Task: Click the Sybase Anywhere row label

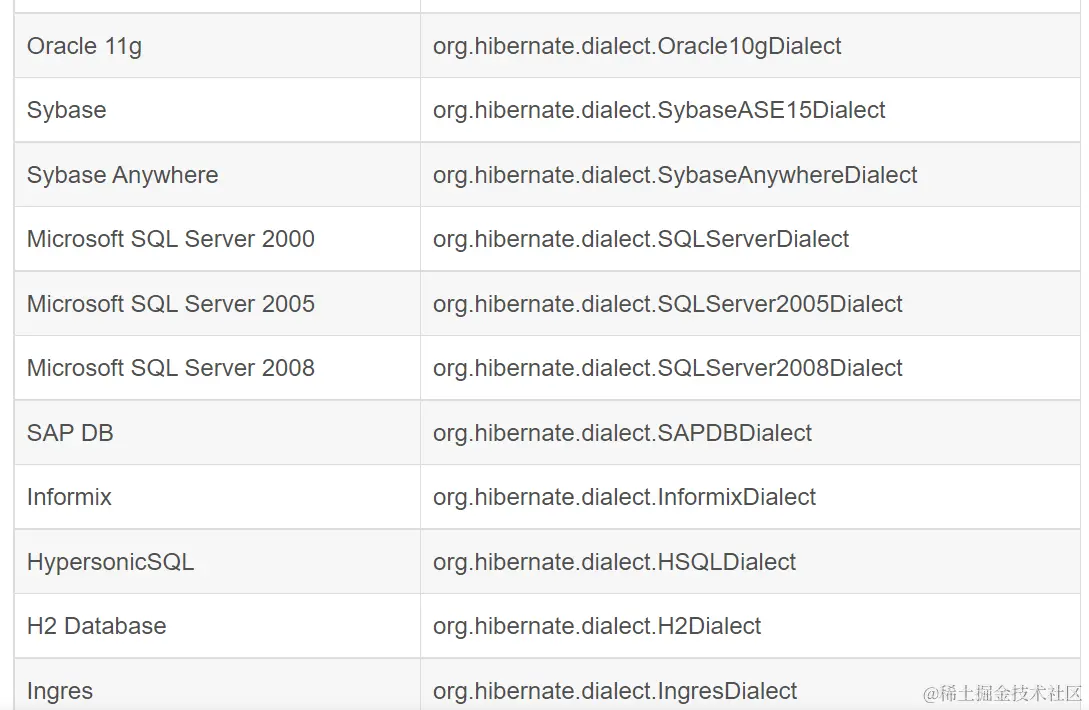Action: (122, 175)
